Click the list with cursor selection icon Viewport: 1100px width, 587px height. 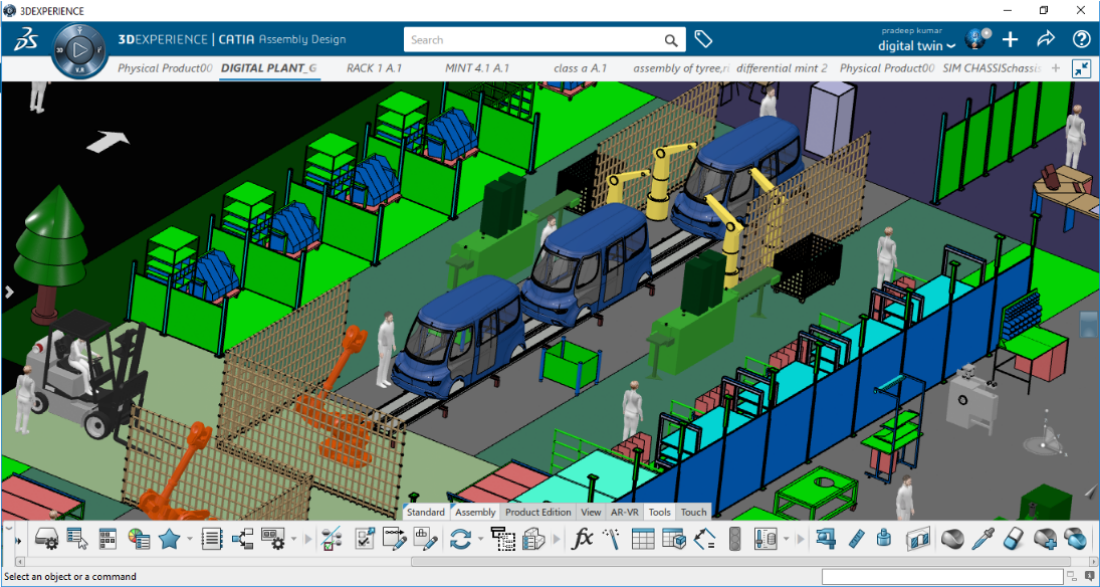coord(77,539)
